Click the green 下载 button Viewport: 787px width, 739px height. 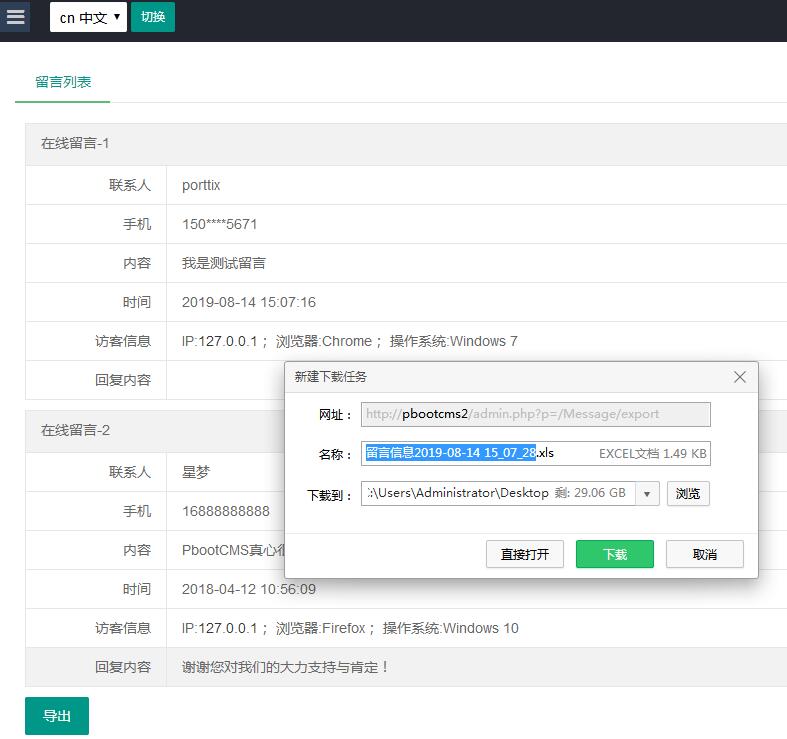(614, 554)
